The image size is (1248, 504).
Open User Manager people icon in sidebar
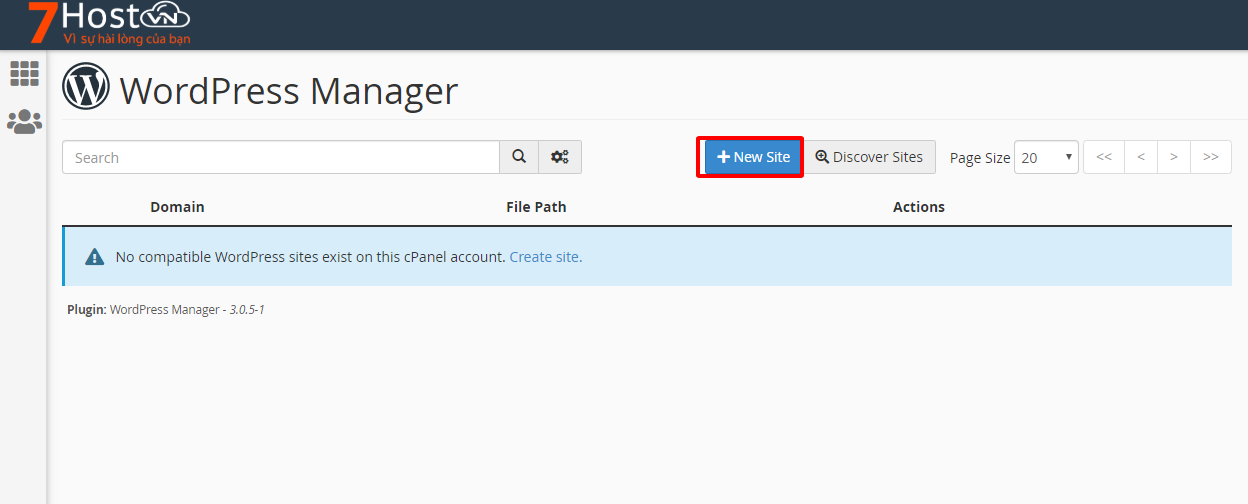[x=24, y=122]
